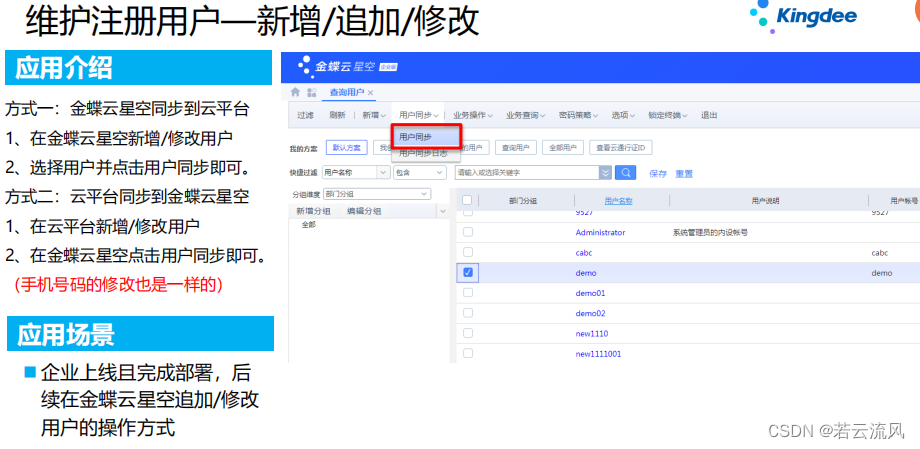Toggle the select-all header checkbox

click(467, 200)
